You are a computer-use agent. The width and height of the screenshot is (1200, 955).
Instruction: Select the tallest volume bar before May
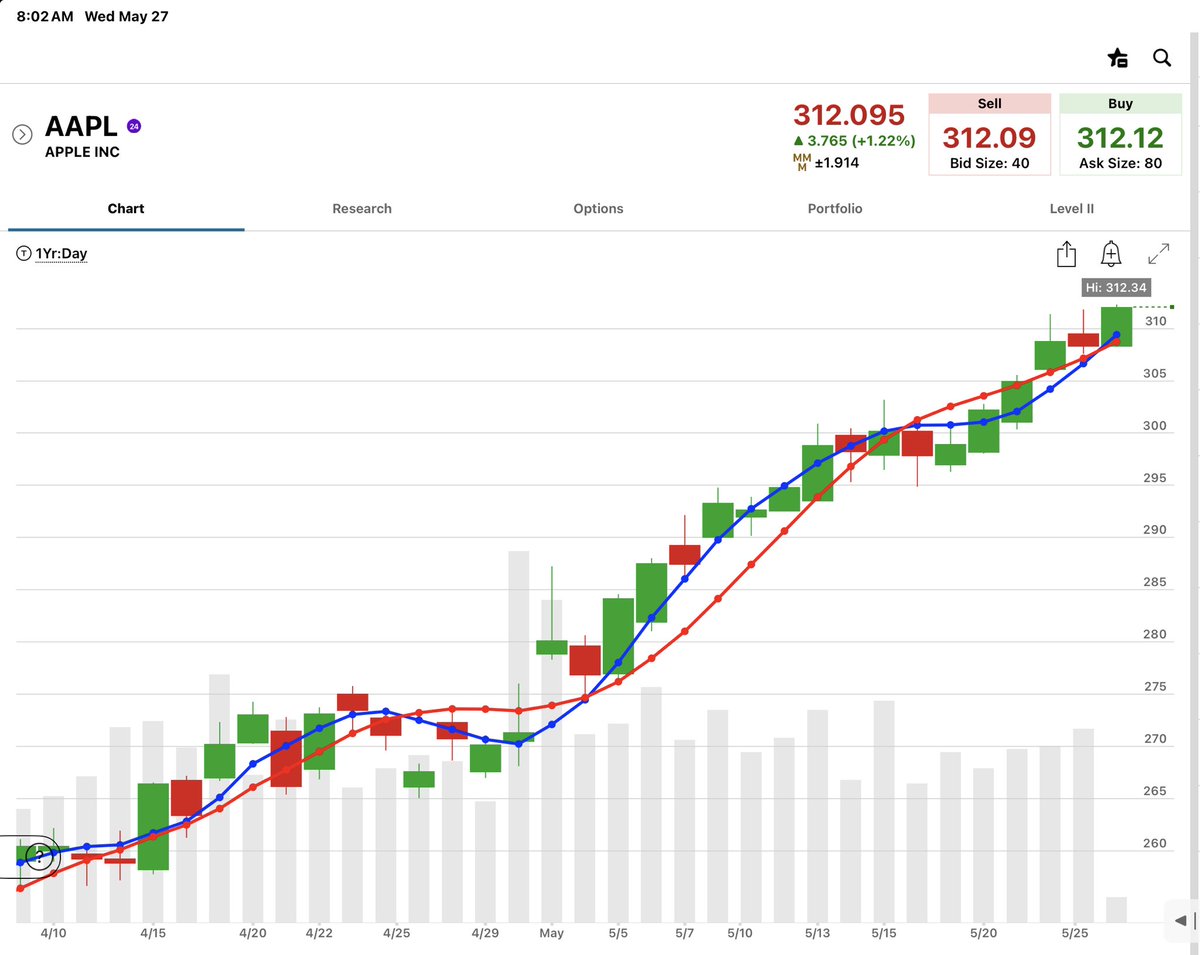(x=518, y=736)
